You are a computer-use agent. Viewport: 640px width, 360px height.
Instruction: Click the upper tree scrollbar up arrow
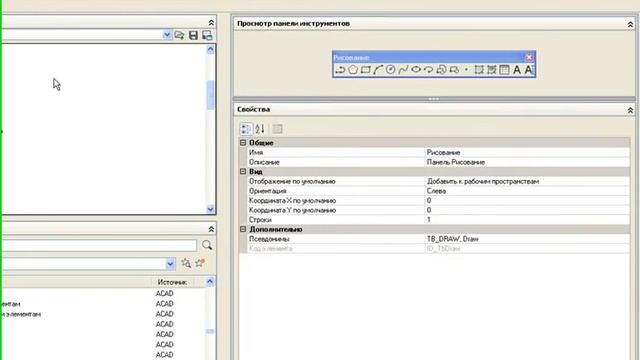[x=210, y=50]
